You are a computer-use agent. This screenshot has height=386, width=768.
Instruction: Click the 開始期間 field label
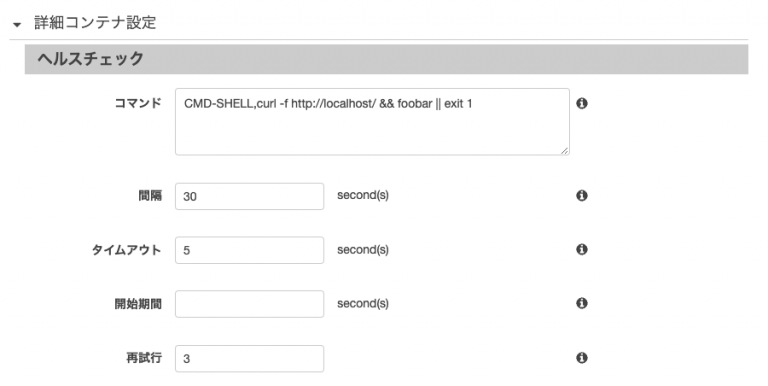coord(138,304)
